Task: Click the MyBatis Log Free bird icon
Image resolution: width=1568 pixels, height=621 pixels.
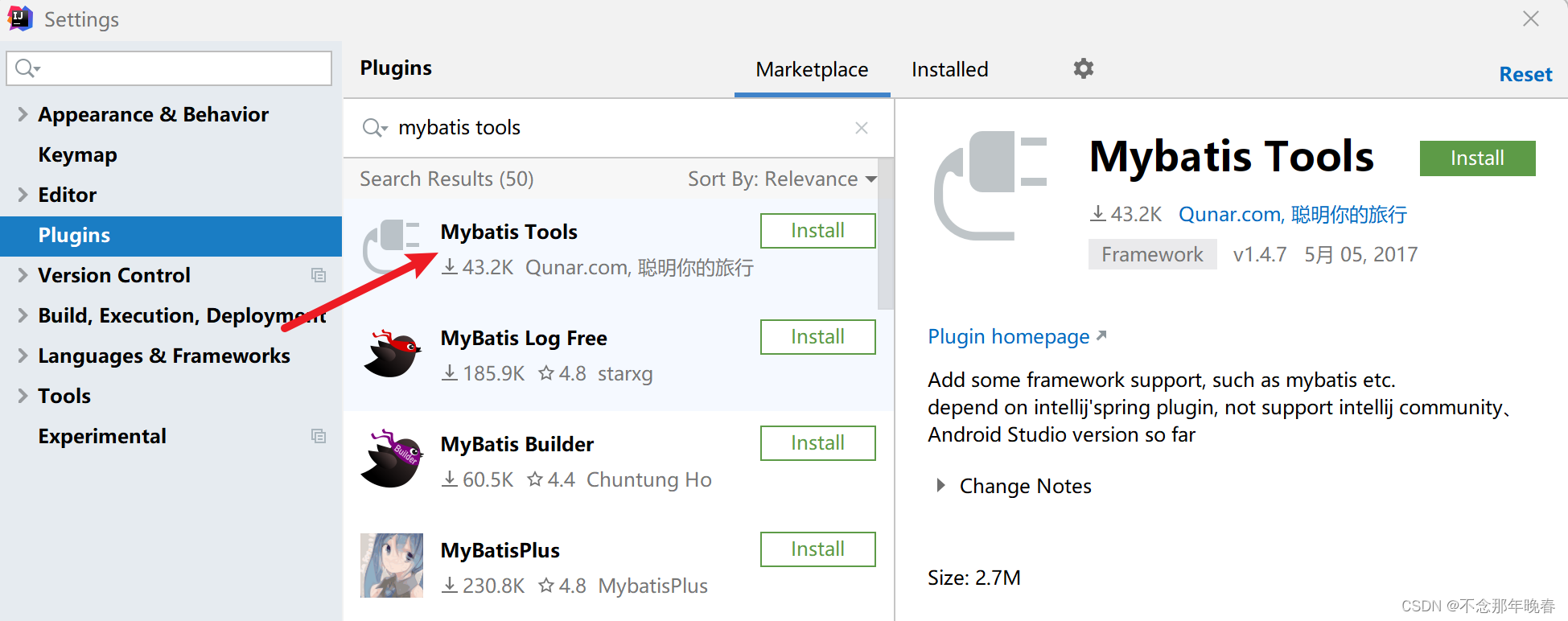Action: 392,354
